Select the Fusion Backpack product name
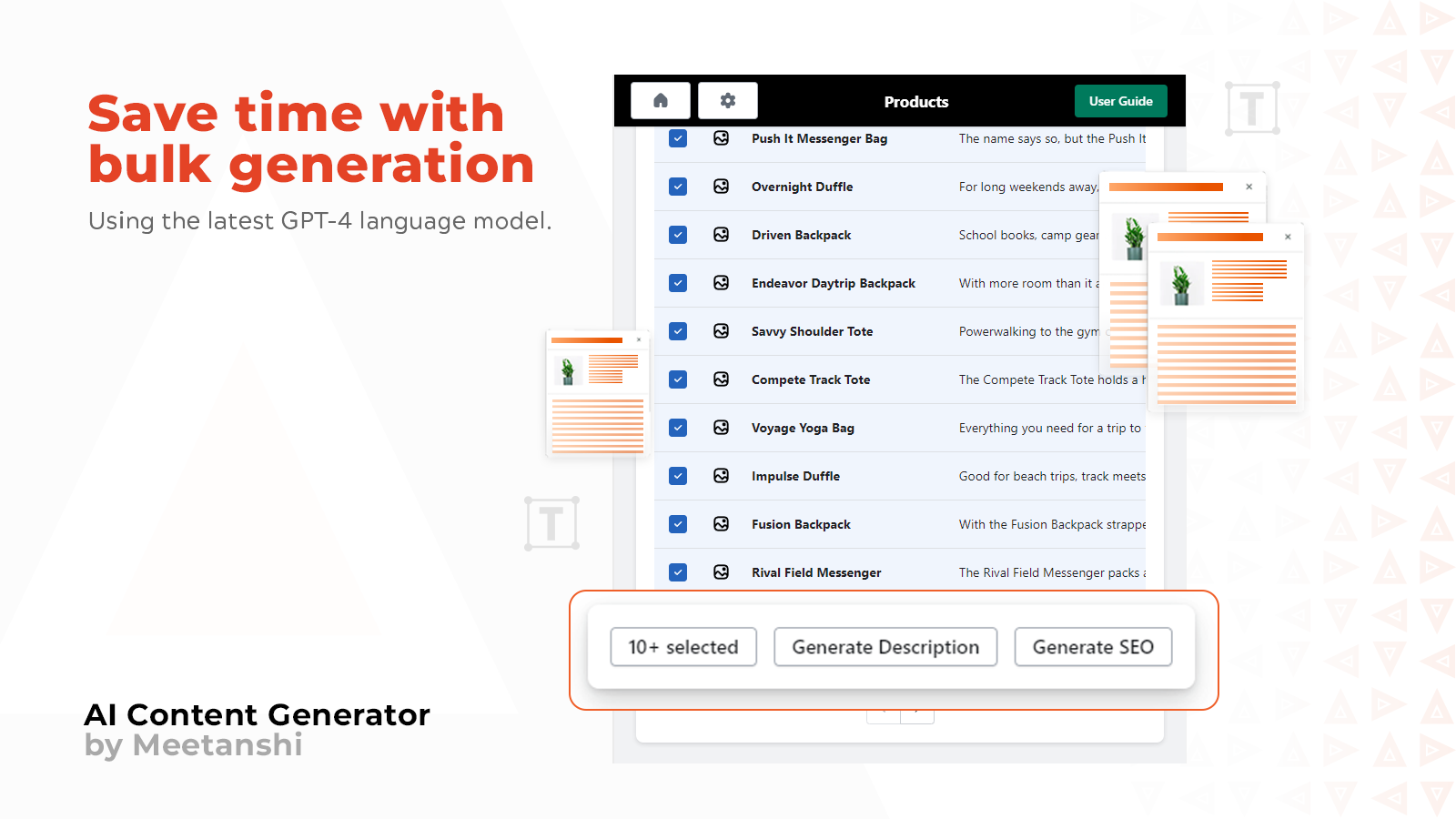1456x819 pixels. coord(802,524)
